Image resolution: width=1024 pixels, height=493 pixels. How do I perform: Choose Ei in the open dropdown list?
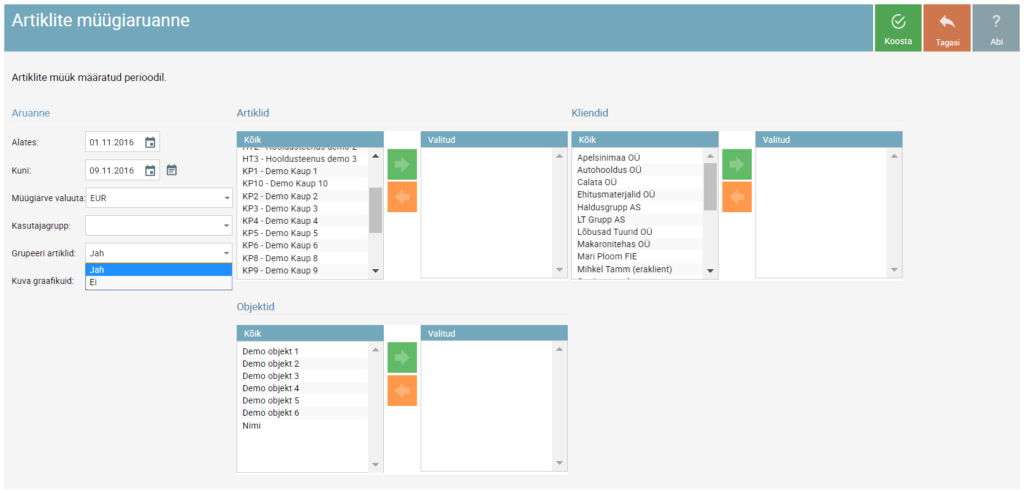point(159,282)
